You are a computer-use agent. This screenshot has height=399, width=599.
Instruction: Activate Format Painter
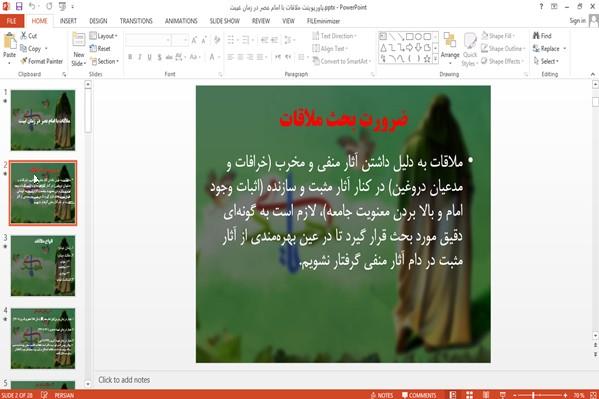pyautogui.click(x=42, y=61)
